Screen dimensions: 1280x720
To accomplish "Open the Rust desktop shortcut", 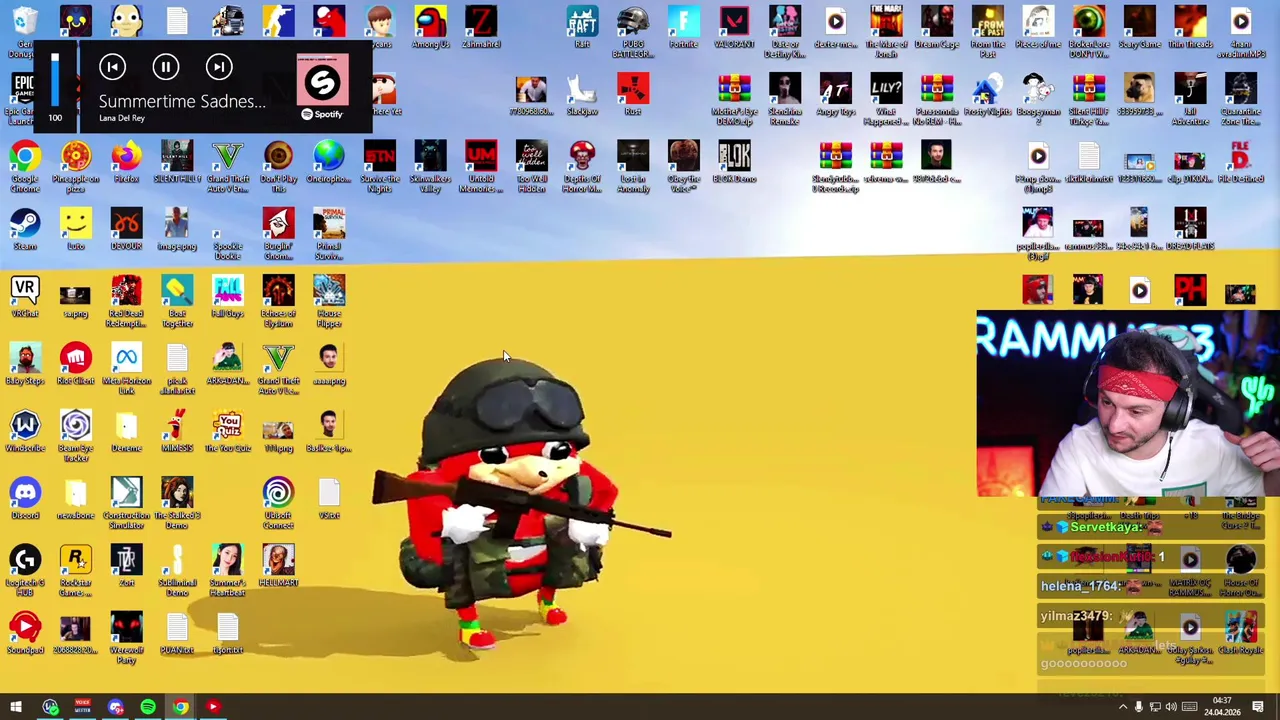I will [633, 95].
